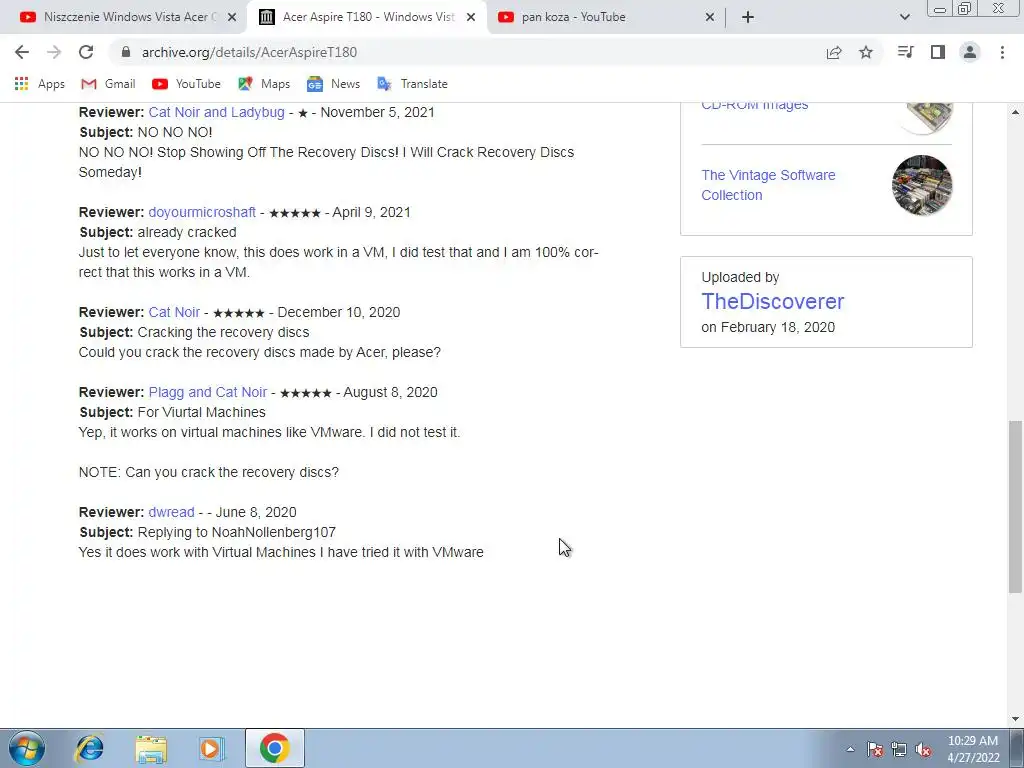Close the Acer Aspire T180 tab

coord(470,17)
